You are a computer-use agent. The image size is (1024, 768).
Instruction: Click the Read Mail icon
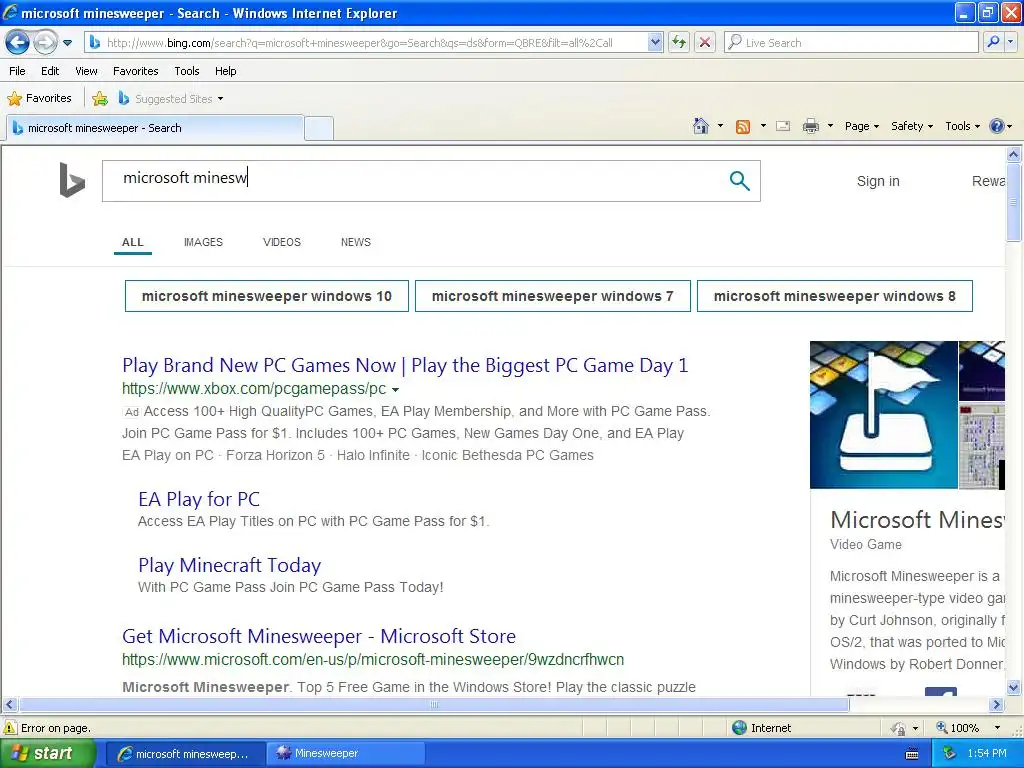pyautogui.click(x=783, y=127)
